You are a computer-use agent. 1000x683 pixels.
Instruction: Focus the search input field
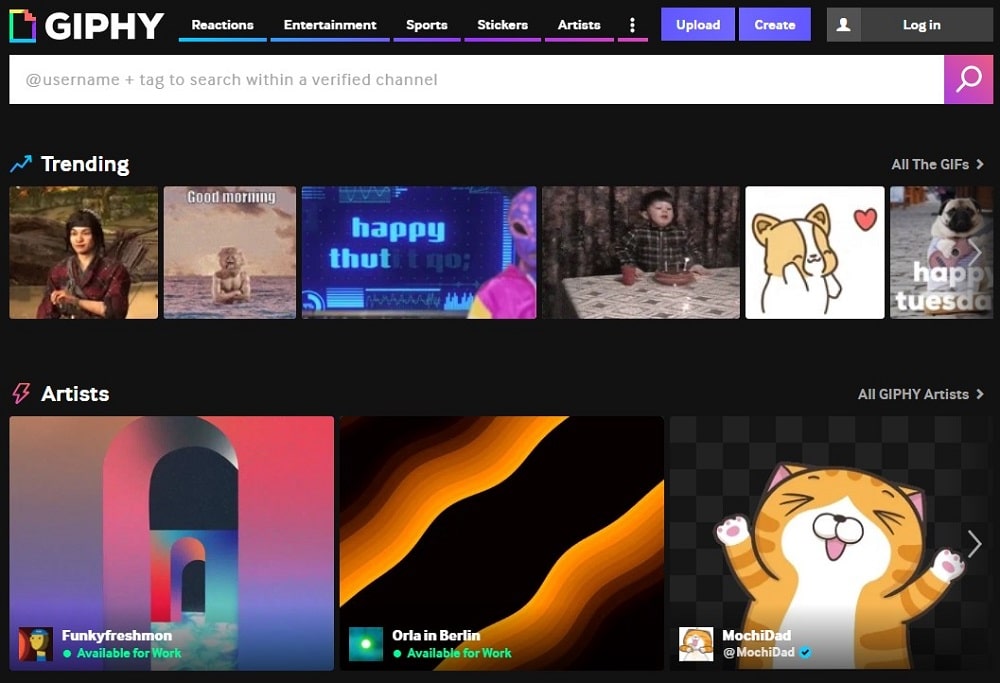coord(476,79)
